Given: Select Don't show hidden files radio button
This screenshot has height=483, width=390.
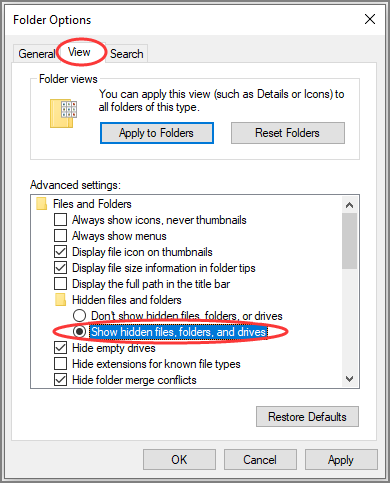Looking at the screenshot, I should pyautogui.click(x=80, y=316).
